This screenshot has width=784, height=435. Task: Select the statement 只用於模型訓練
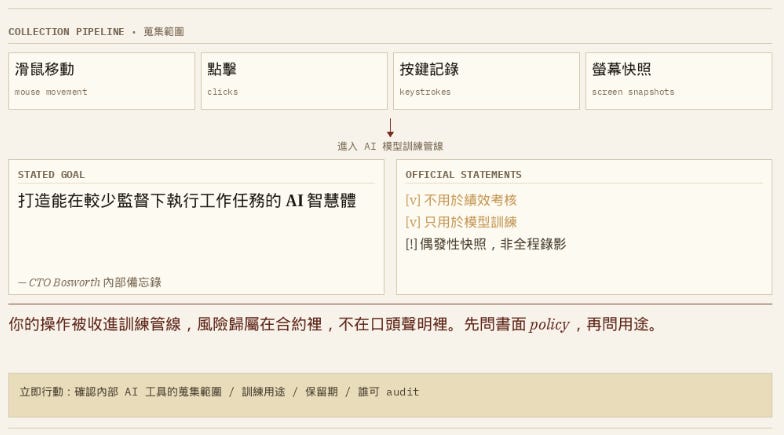(461, 222)
